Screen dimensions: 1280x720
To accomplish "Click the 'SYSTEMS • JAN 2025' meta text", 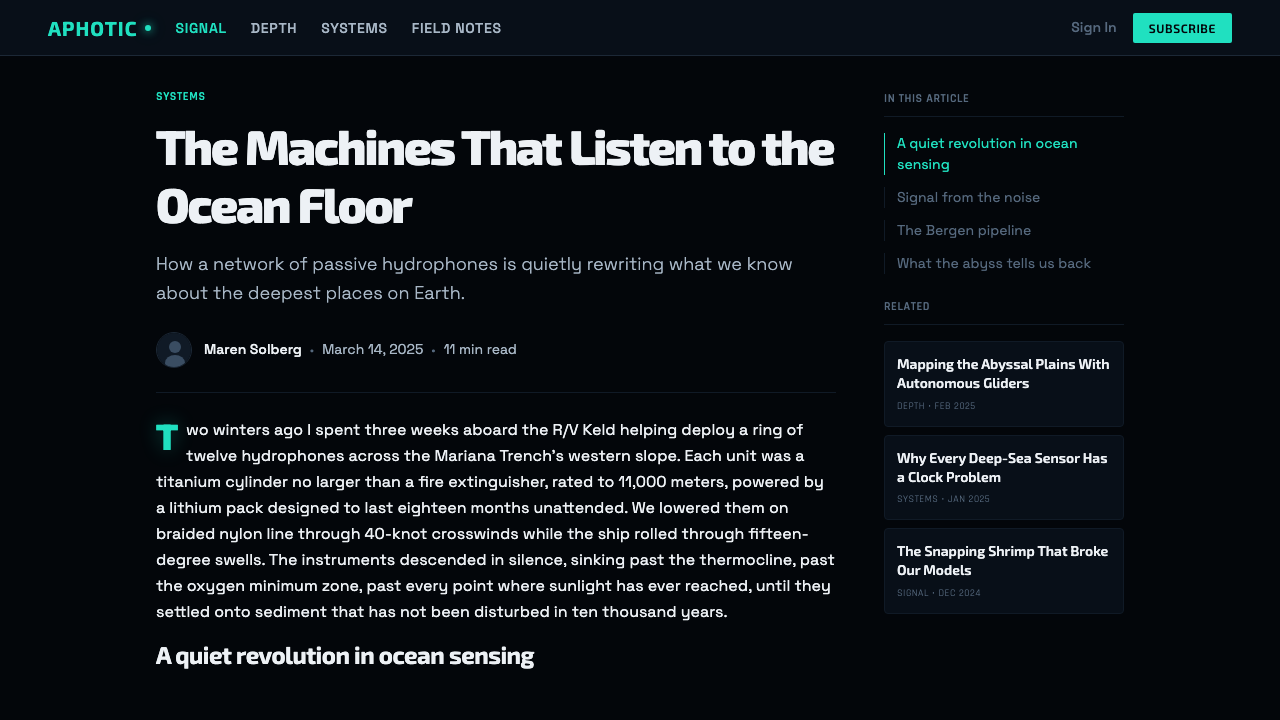I will [x=943, y=499].
